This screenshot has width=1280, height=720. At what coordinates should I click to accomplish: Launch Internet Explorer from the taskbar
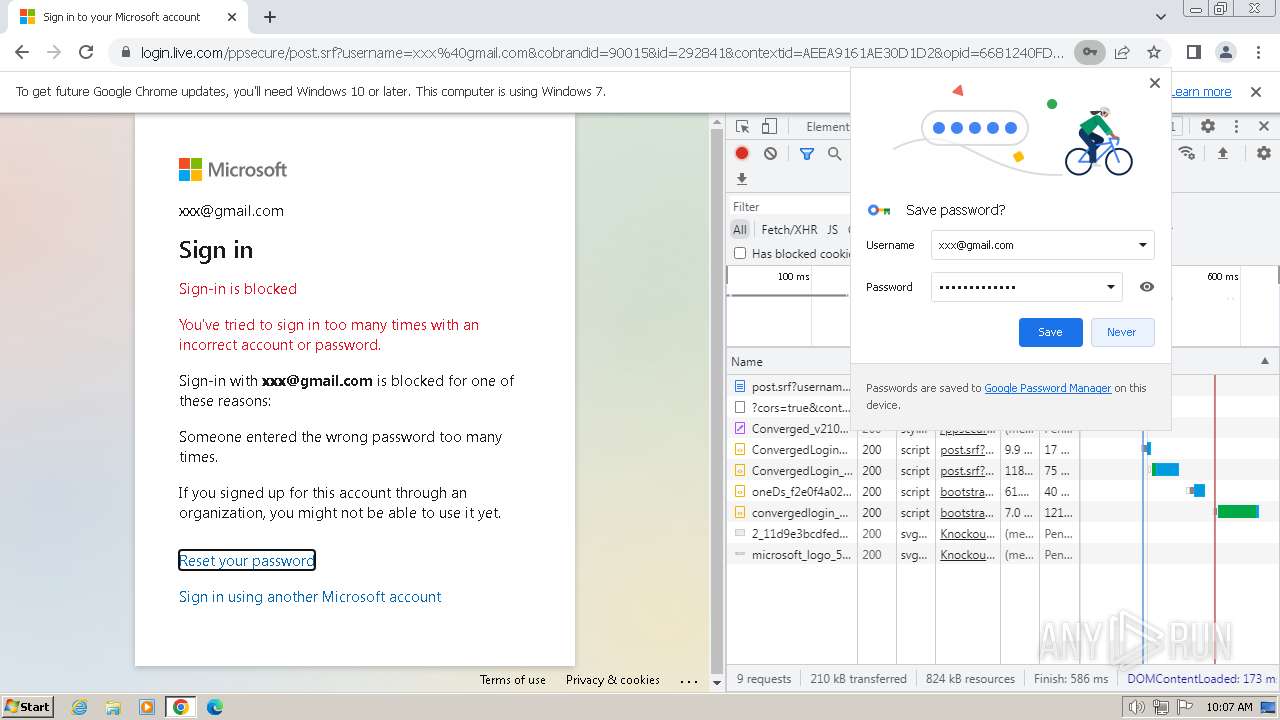pyautogui.click(x=80, y=707)
